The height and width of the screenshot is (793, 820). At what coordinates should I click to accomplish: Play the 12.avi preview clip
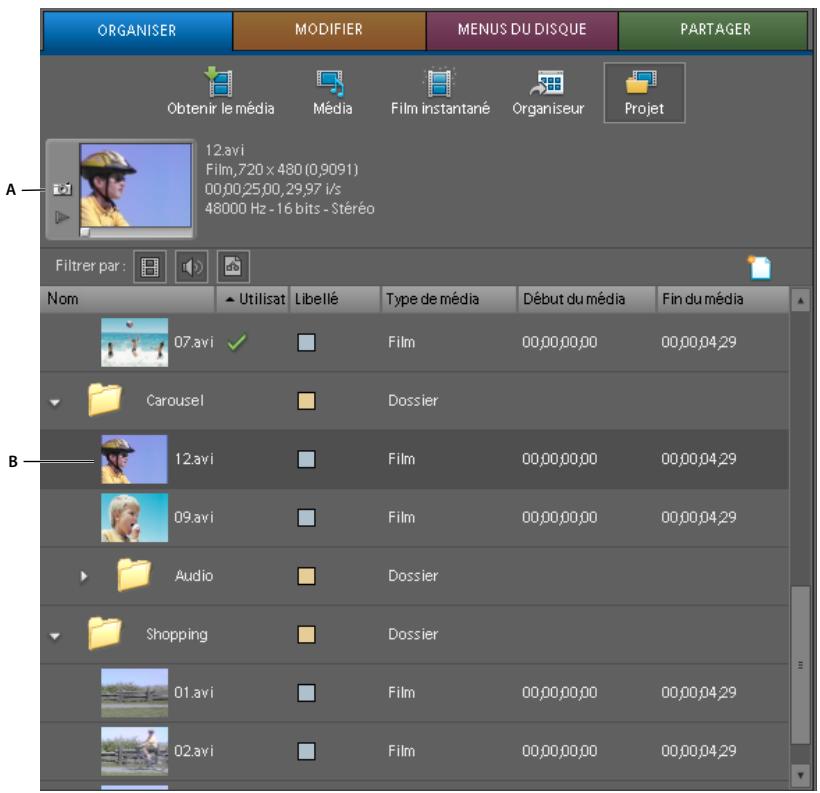point(62,217)
